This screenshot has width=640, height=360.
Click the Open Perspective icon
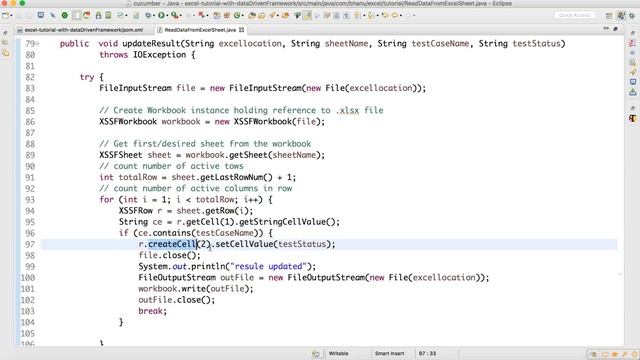(609, 16)
